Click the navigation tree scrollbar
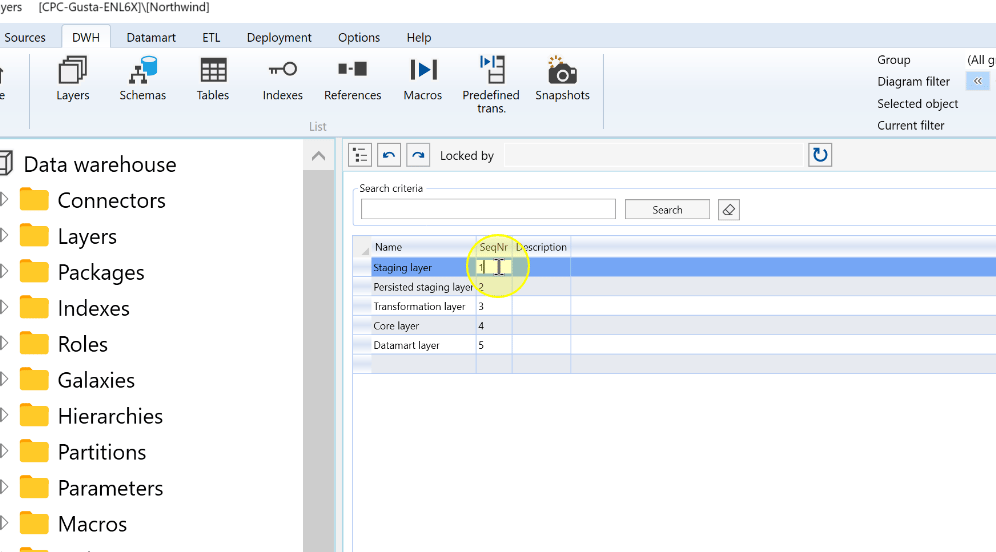The width and height of the screenshot is (996, 552). pyautogui.click(x=319, y=361)
